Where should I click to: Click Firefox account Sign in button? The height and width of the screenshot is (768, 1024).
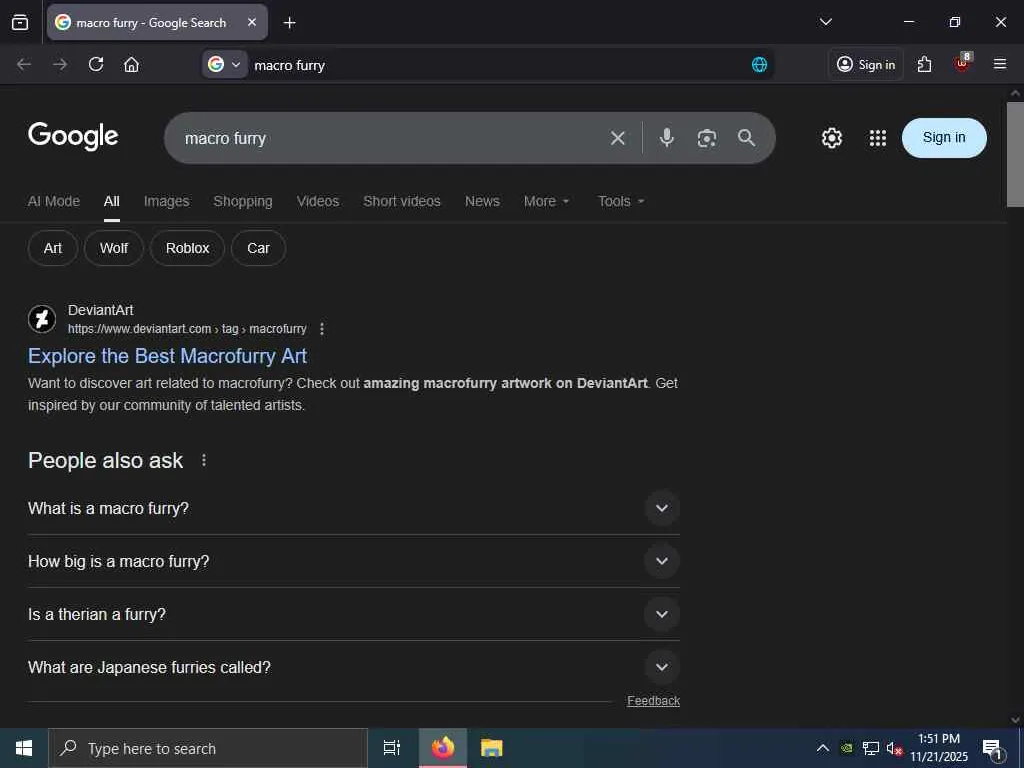point(866,65)
